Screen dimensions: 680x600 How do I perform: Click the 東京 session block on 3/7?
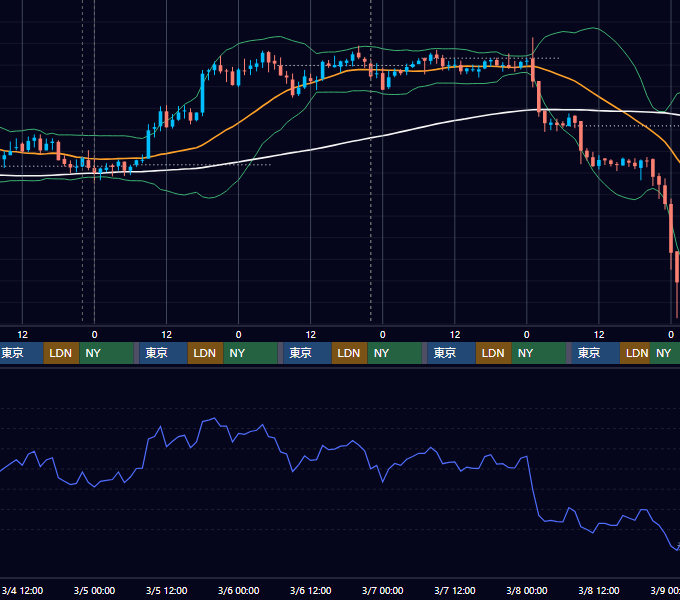451,353
